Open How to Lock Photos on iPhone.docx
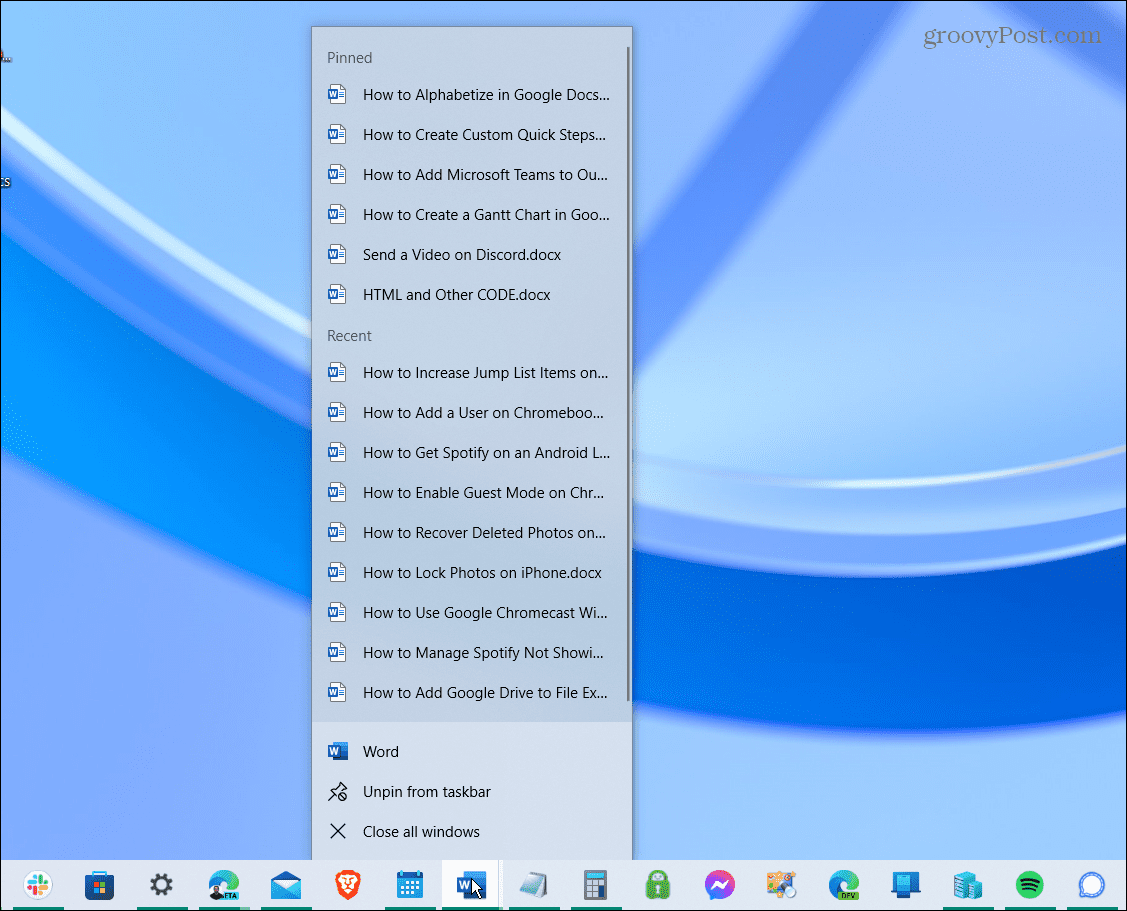 (x=482, y=572)
